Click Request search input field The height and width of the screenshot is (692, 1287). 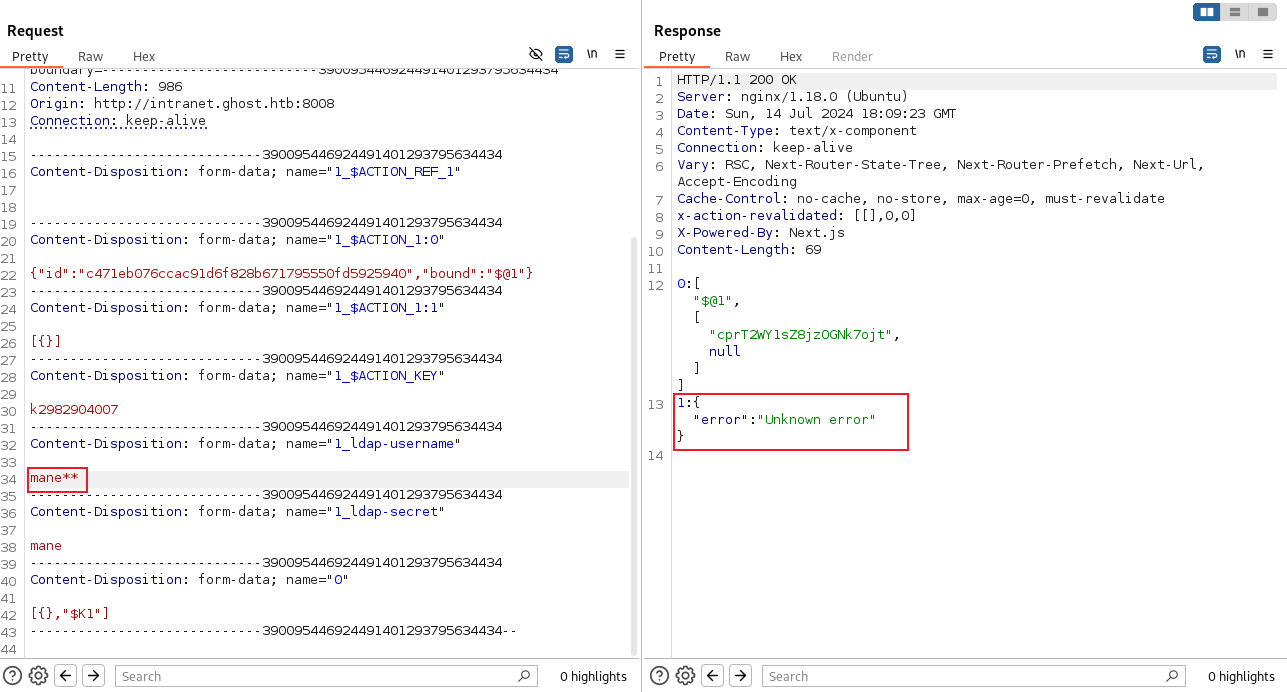click(326, 676)
